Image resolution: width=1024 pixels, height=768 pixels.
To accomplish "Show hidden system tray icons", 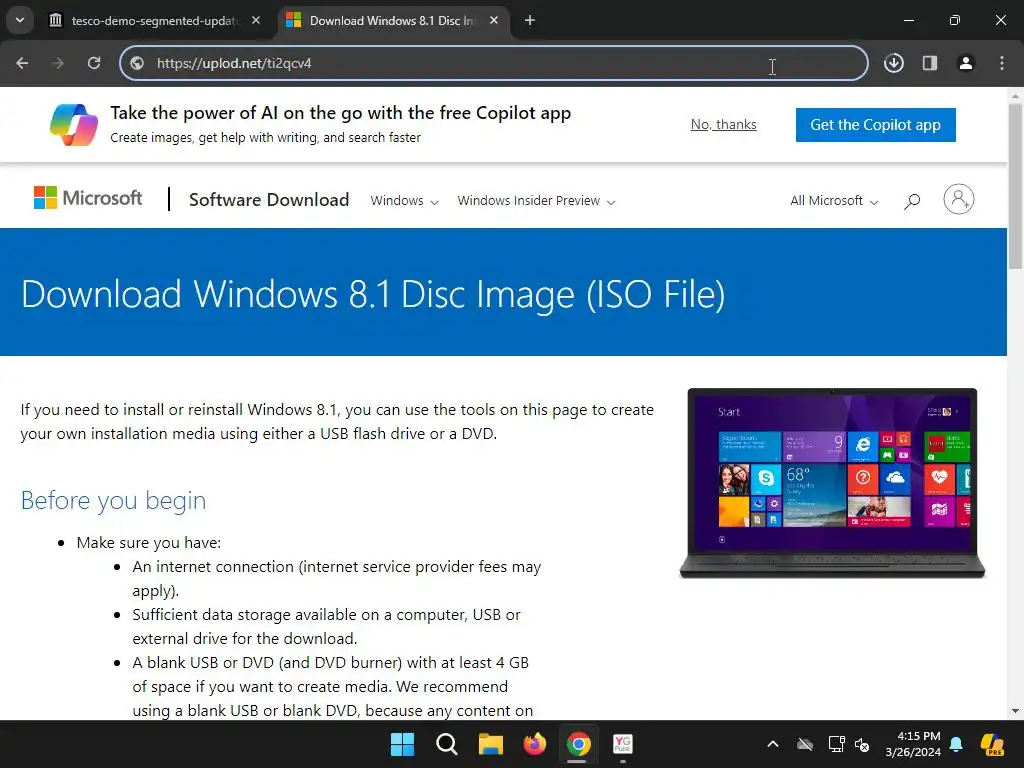I will pyautogui.click(x=773, y=744).
